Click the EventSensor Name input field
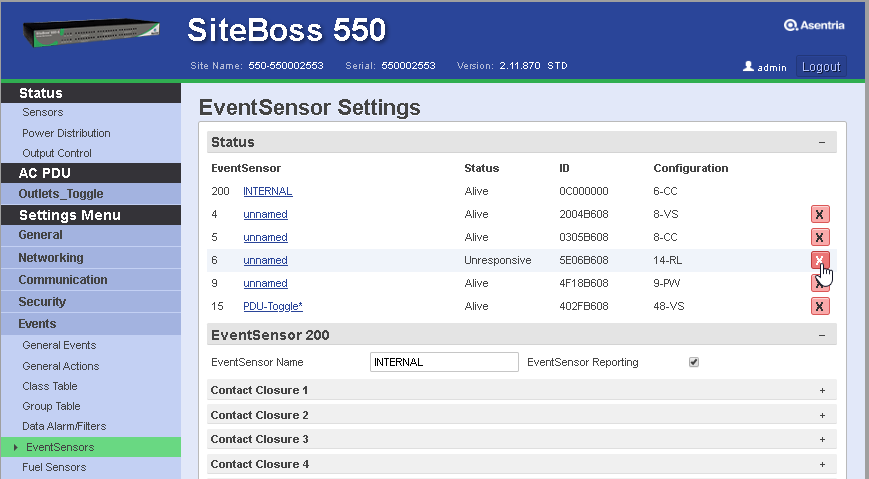This screenshot has height=479, width=869. (444, 362)
